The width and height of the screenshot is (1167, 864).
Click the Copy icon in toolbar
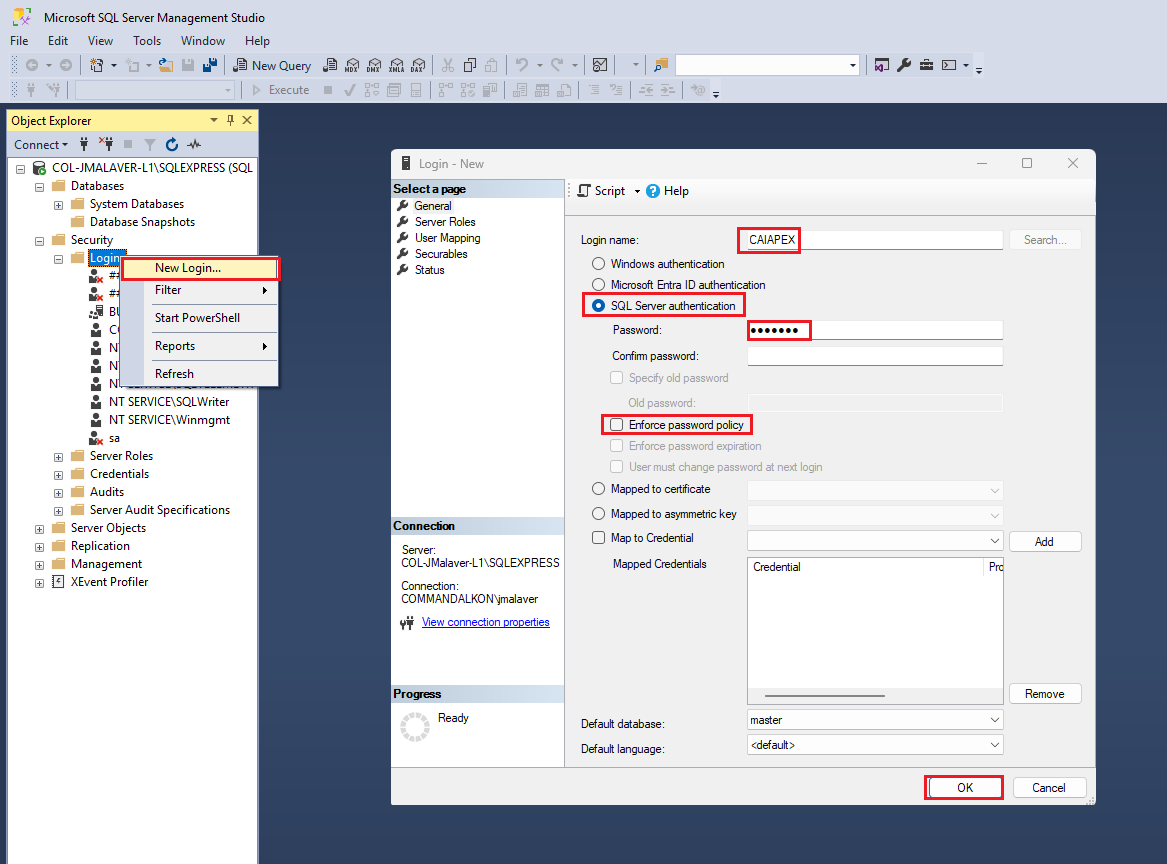point(470,65)
